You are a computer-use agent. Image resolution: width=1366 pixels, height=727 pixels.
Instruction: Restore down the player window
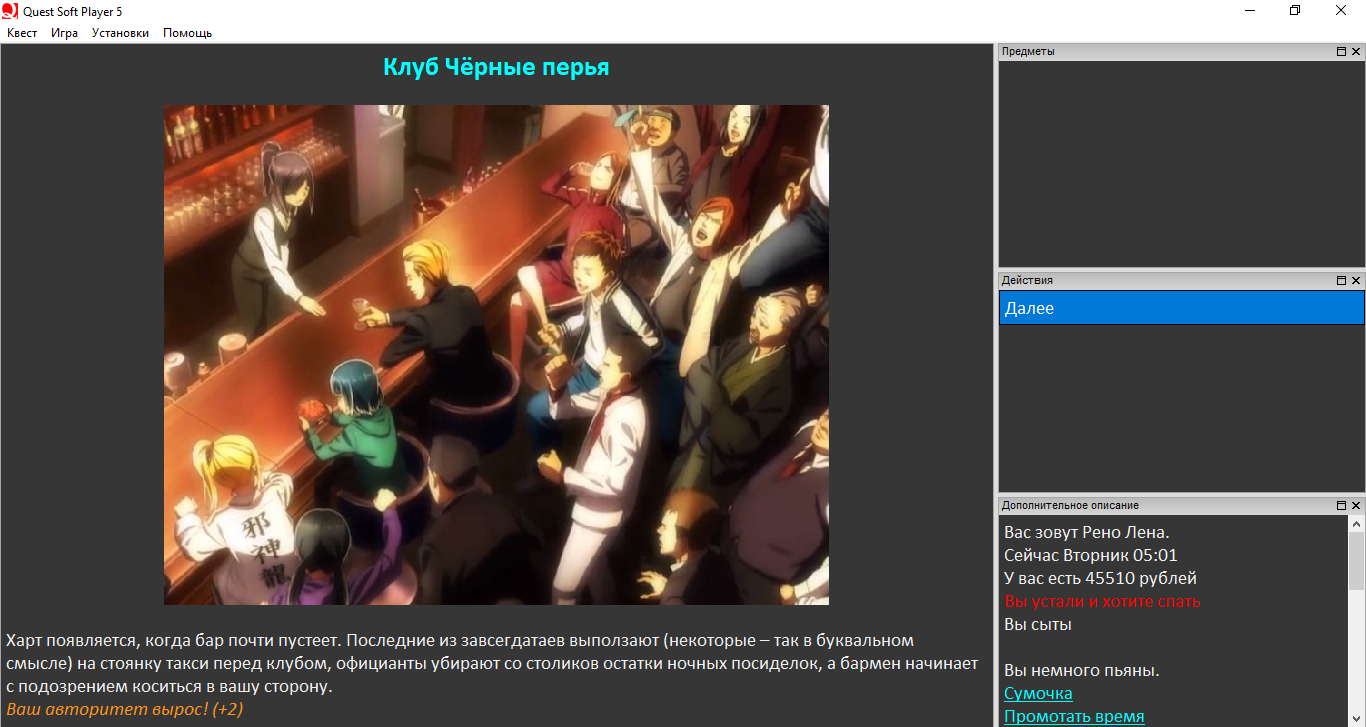[1295, 10]
